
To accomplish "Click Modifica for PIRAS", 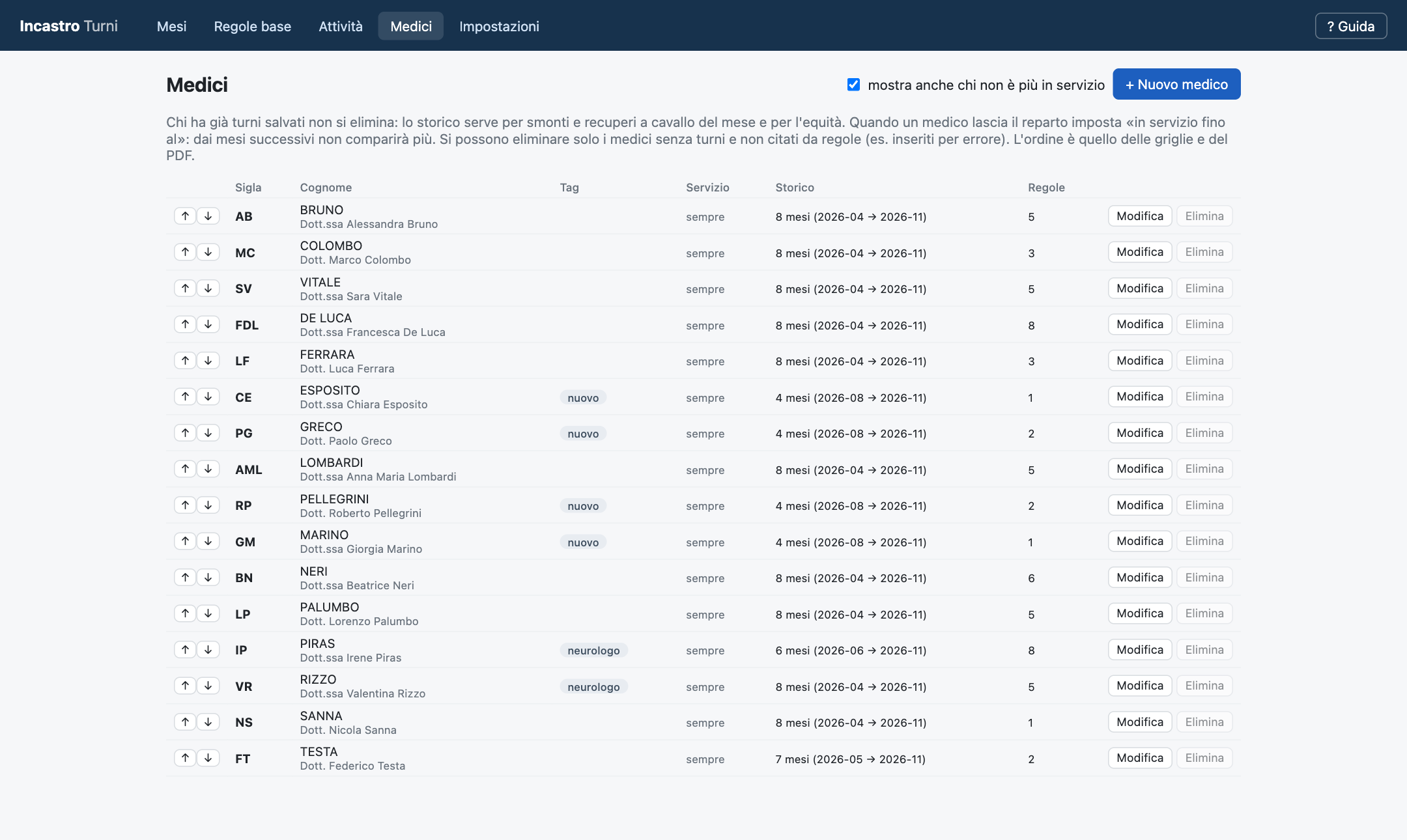I will (x=1140, y=650).
